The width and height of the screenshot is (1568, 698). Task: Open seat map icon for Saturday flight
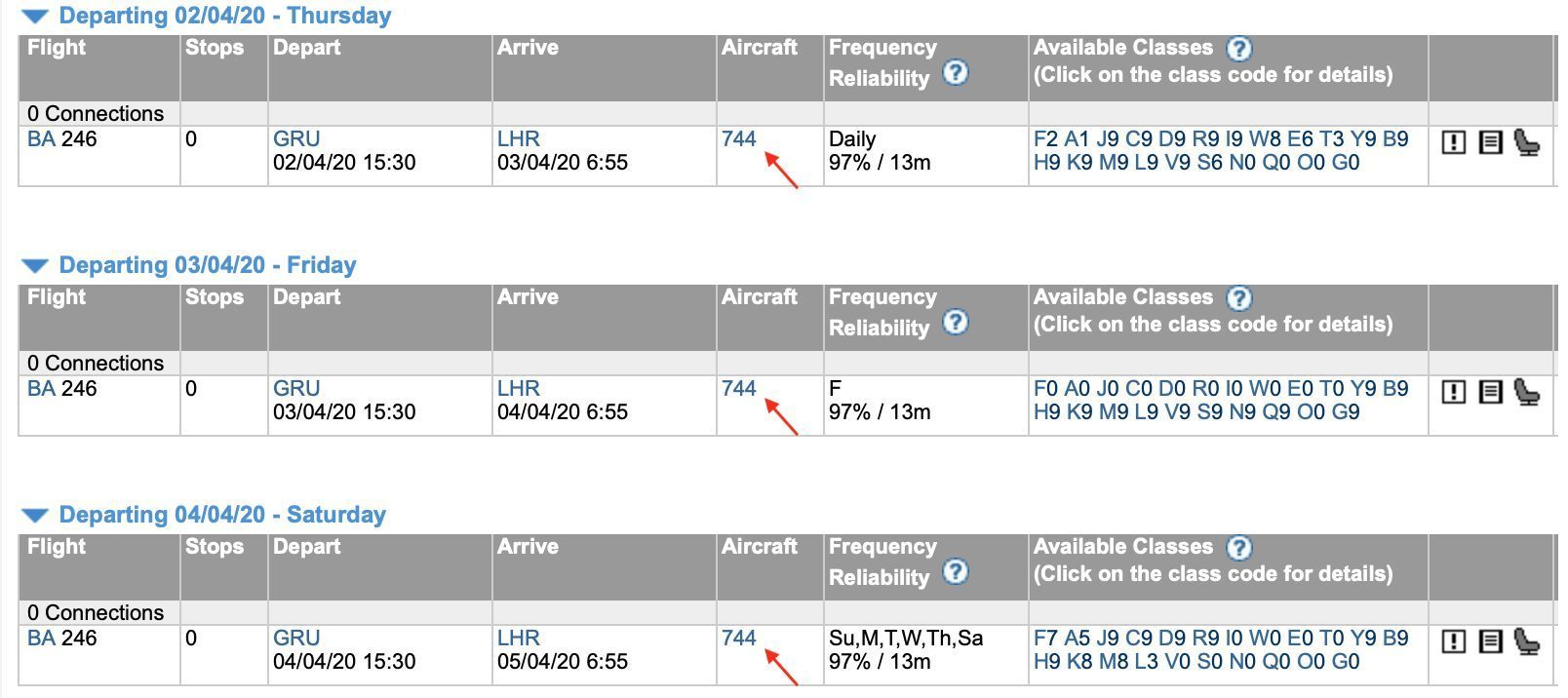1526,641
